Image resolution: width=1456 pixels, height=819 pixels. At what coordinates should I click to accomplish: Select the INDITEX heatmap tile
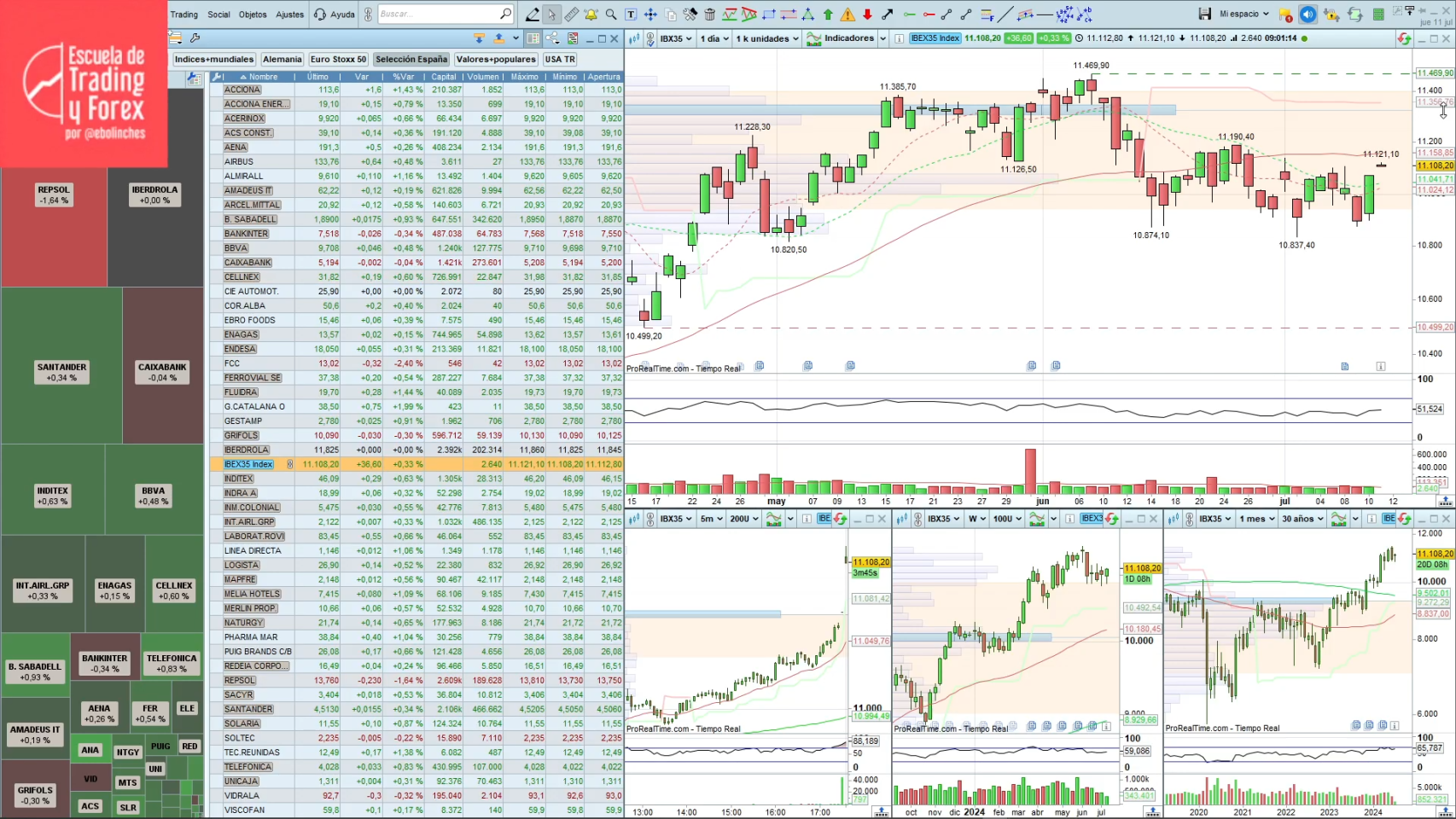pyautogui.click(x=53, y=490)
